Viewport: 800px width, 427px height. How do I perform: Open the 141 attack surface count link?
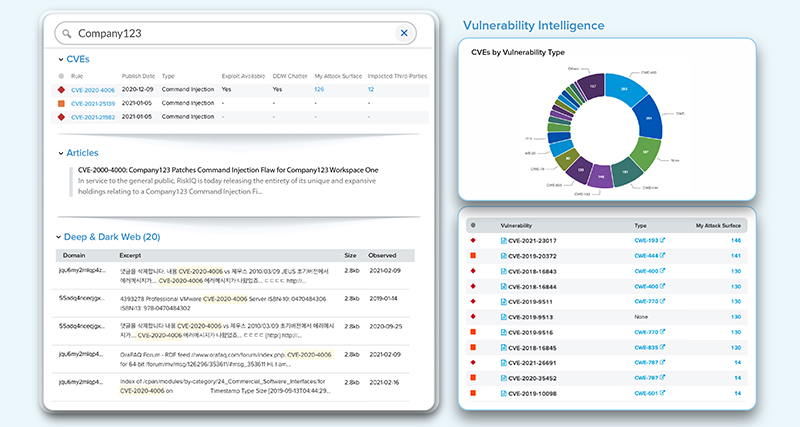tap(736, 256)
